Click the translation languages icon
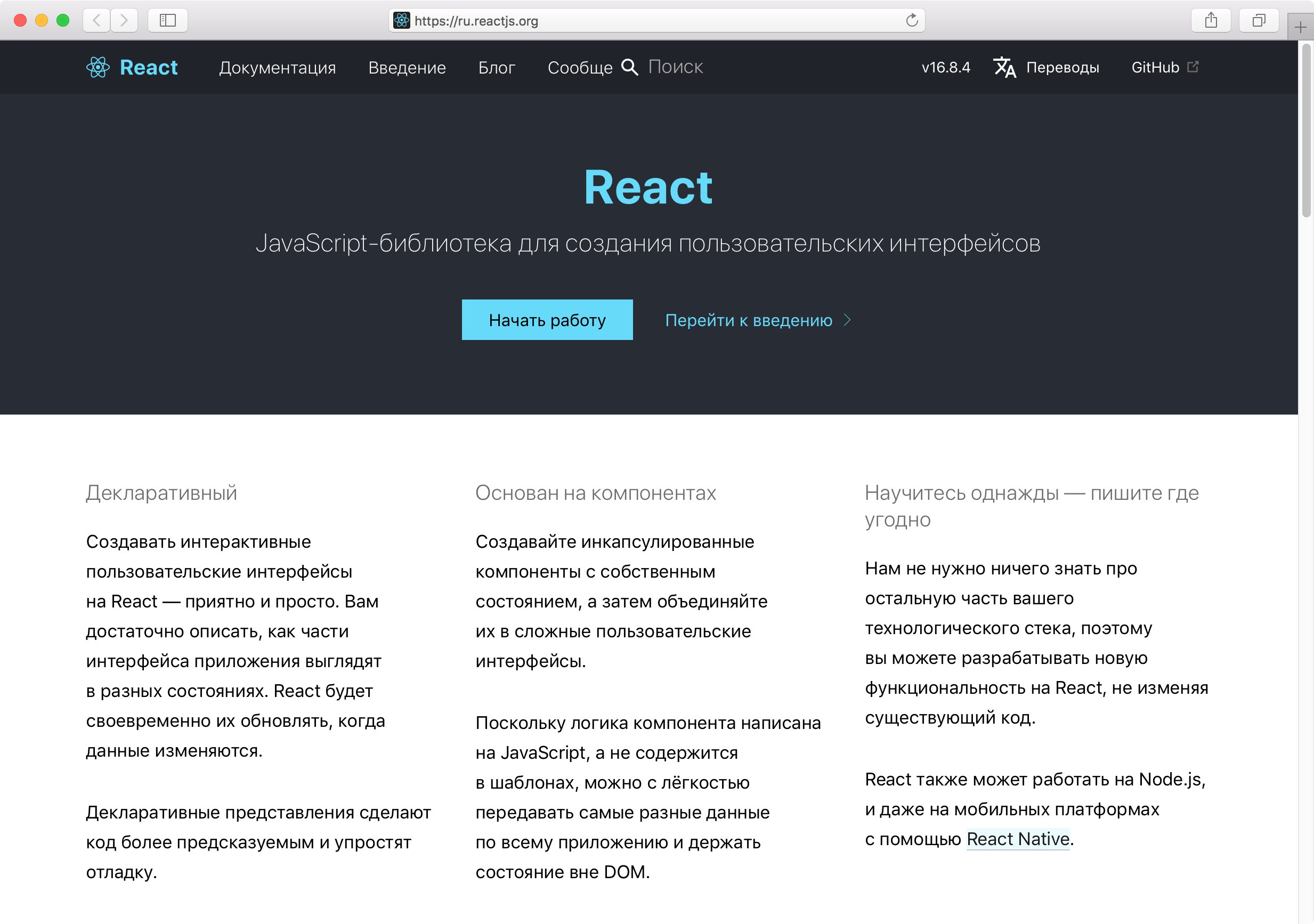 (x=1004, y=67)
